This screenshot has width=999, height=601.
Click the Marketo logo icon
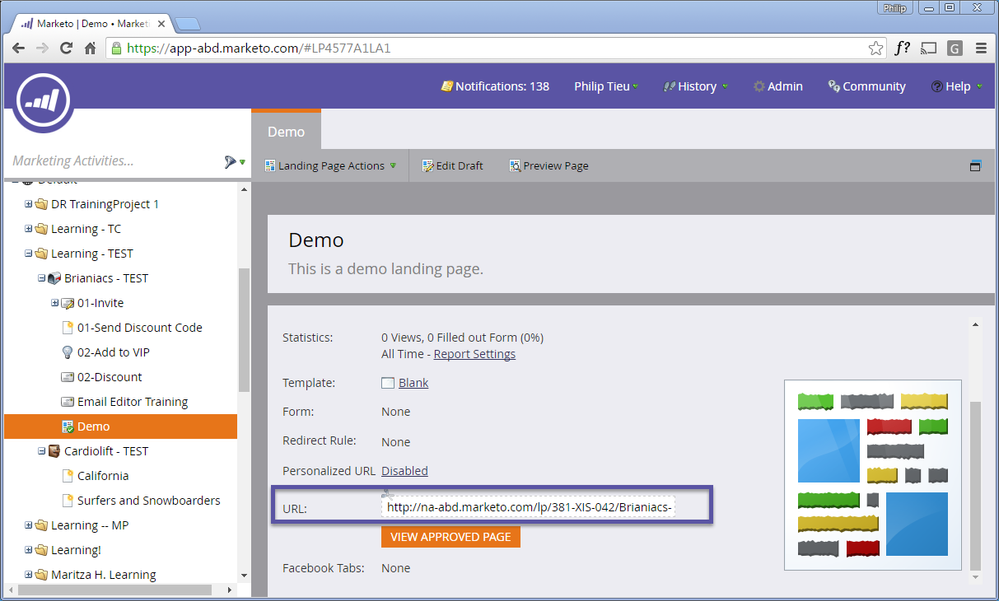tap(43, 102)
